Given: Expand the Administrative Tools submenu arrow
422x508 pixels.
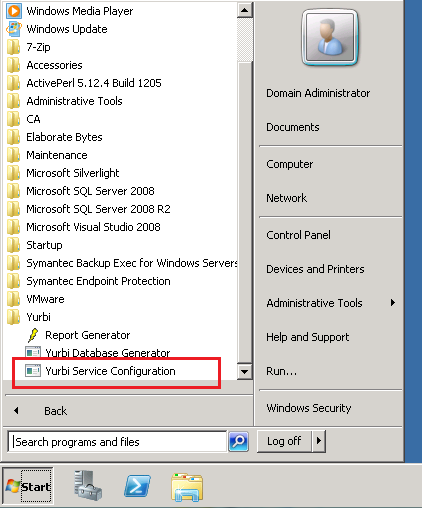Looking at the screenshot, I should 393,303.
